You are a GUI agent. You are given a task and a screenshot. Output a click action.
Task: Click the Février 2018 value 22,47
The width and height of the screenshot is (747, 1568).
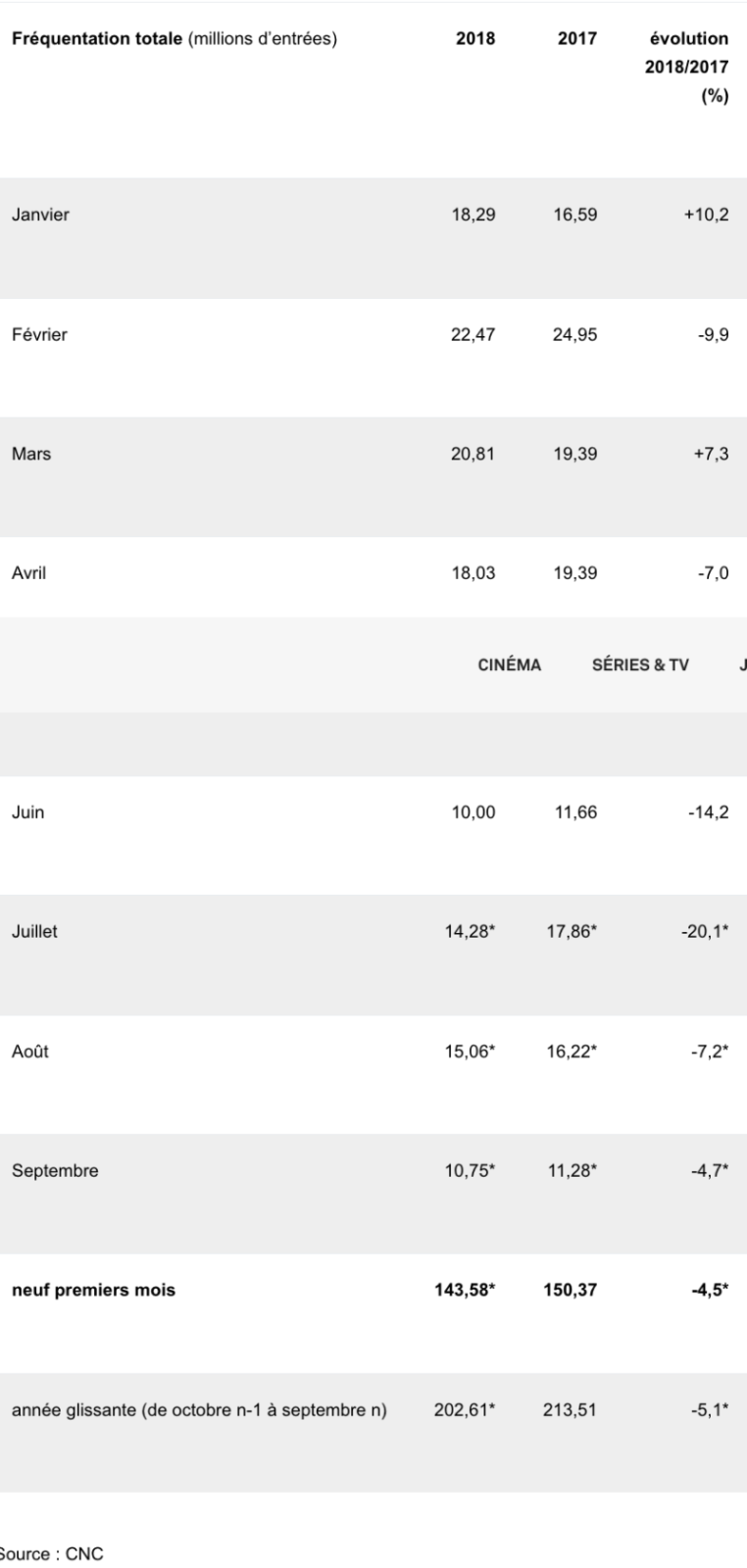pos(473,334)
